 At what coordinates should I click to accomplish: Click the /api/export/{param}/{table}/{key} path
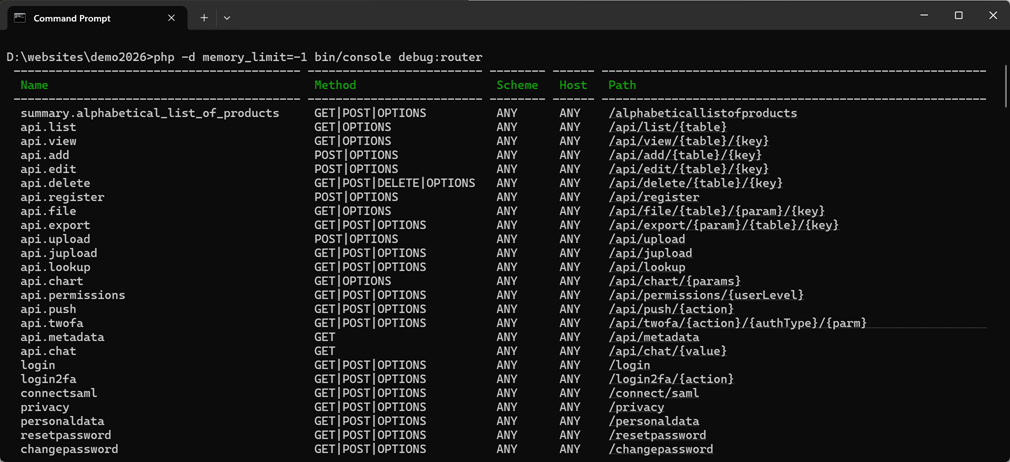[x=724, y=225]
